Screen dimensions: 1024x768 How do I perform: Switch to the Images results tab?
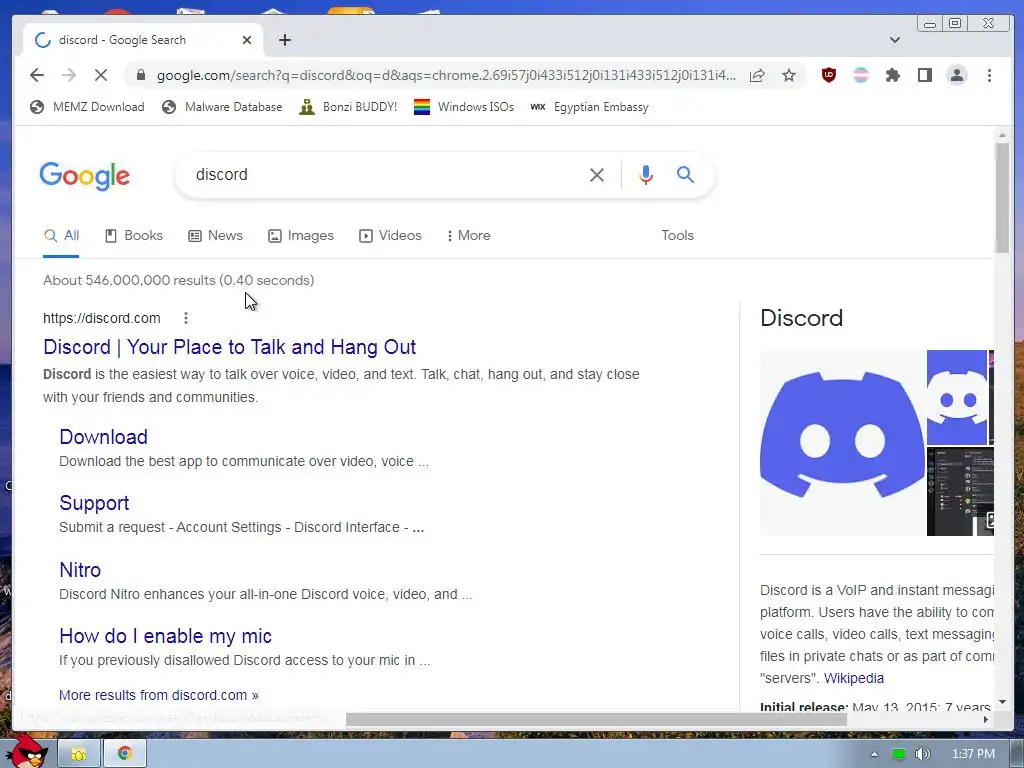click(x=301, y=235)
